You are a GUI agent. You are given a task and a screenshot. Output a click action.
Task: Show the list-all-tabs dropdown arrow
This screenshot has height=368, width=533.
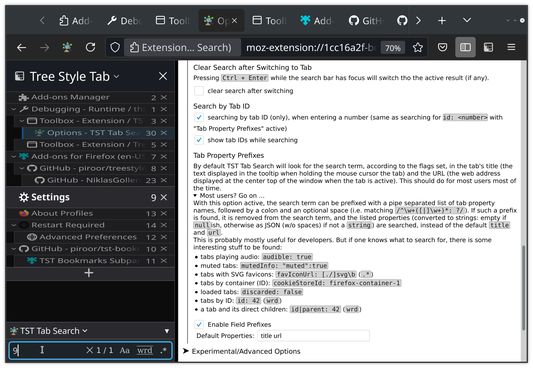[467, 20]
